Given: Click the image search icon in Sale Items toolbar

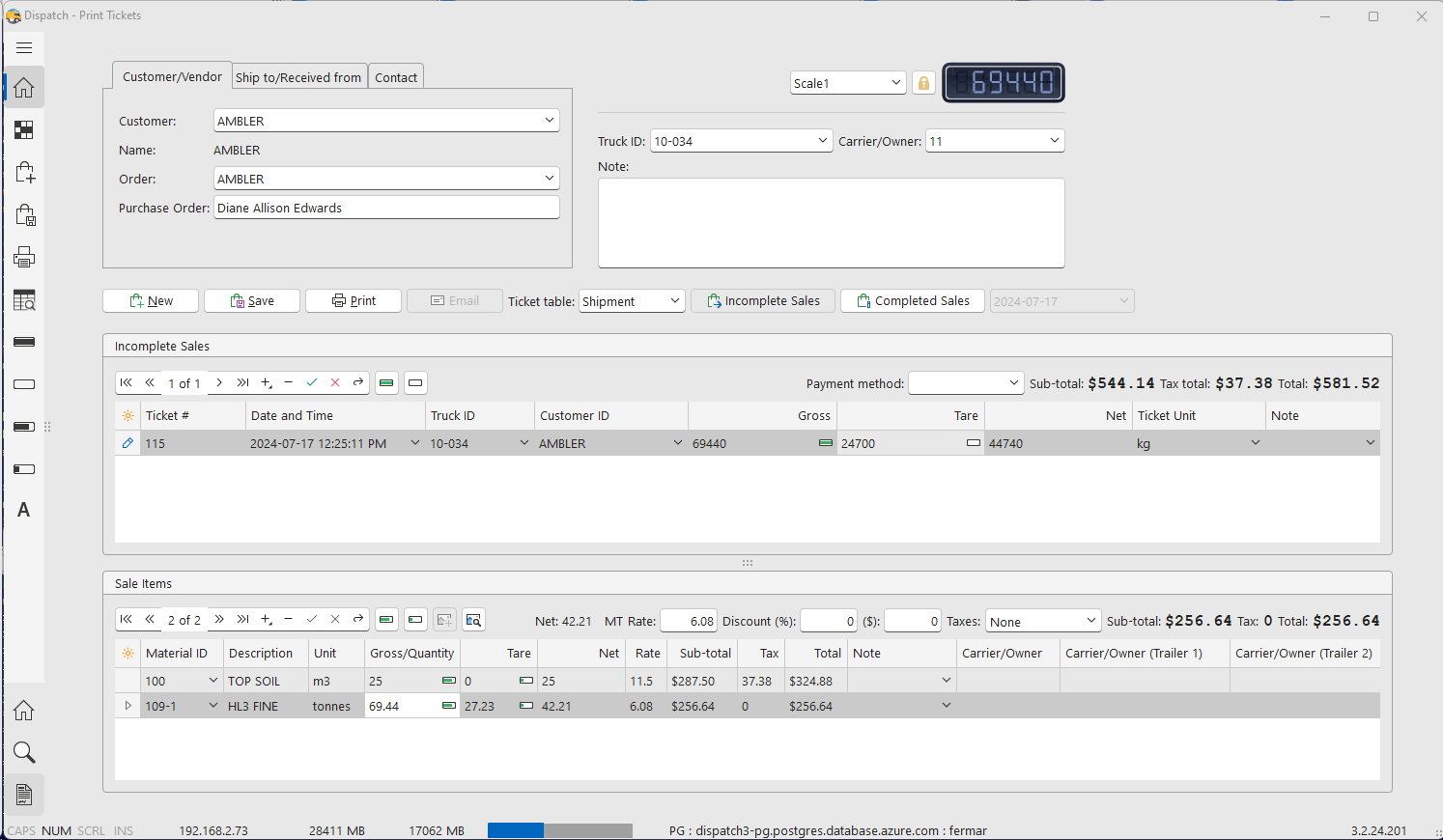Looking at the screenshot, I should 473,620.
